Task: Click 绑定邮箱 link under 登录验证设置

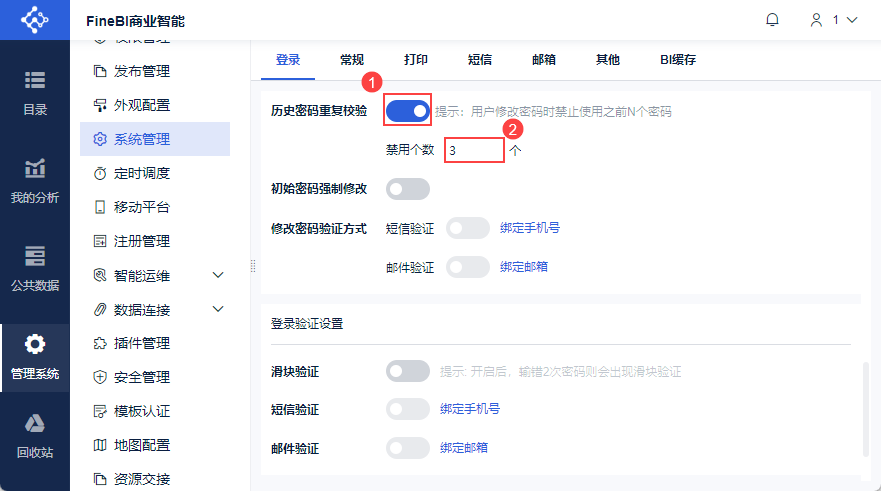Action: 464,447
